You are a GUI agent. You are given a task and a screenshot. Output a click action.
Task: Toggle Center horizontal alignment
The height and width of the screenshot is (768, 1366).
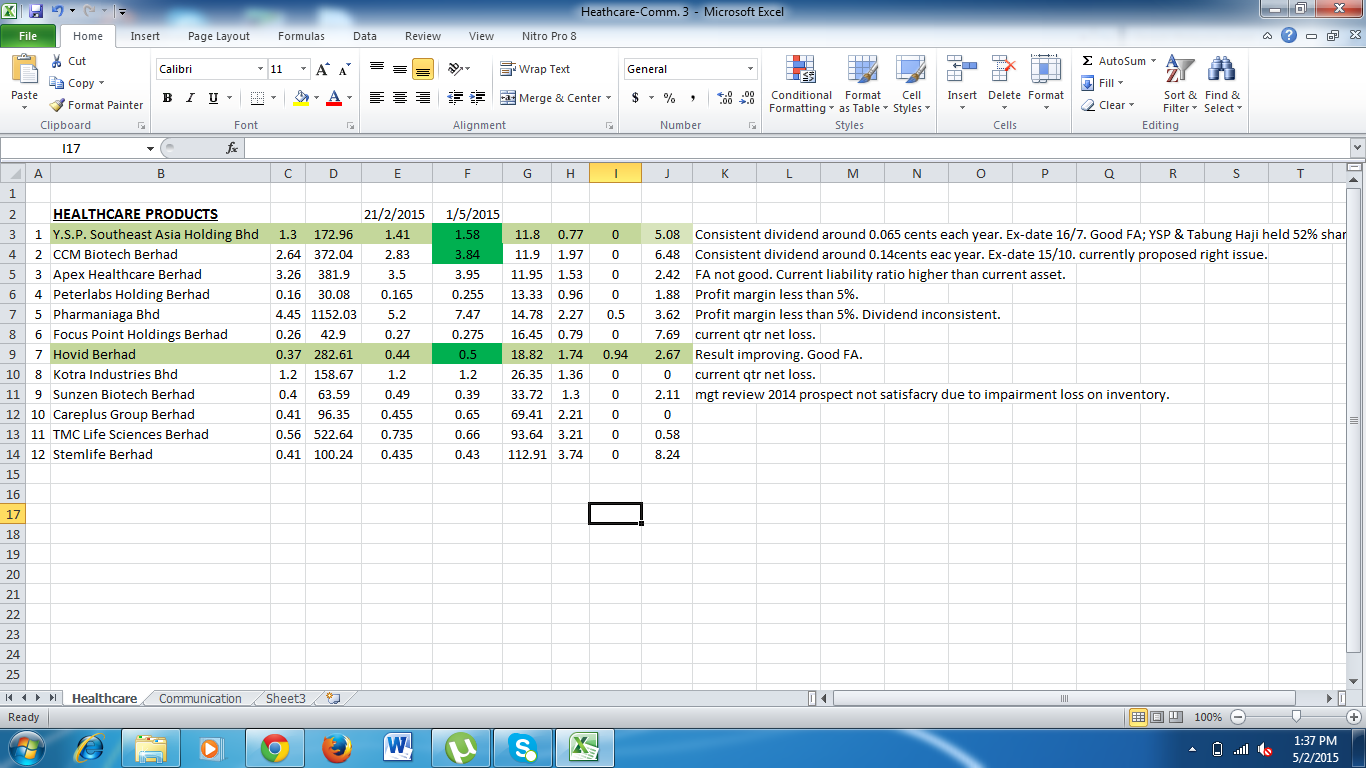(x=399, y=98)
